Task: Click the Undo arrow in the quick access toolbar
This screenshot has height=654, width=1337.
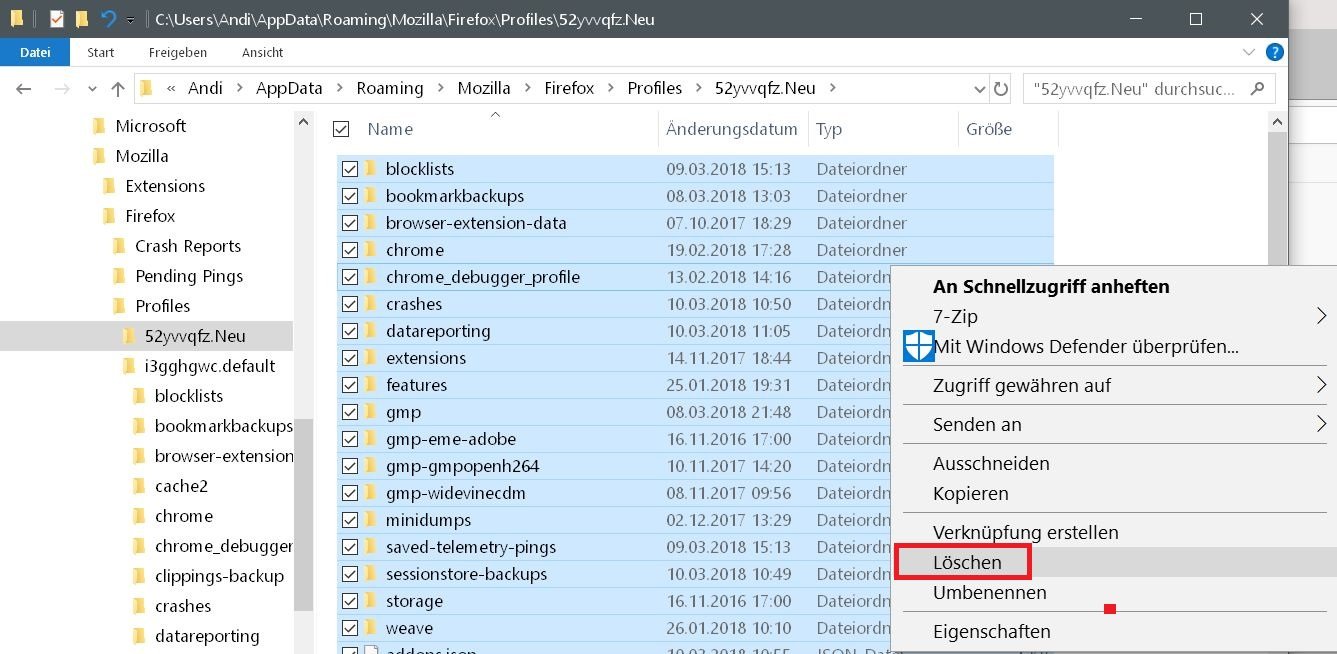Action: (108, 19)
